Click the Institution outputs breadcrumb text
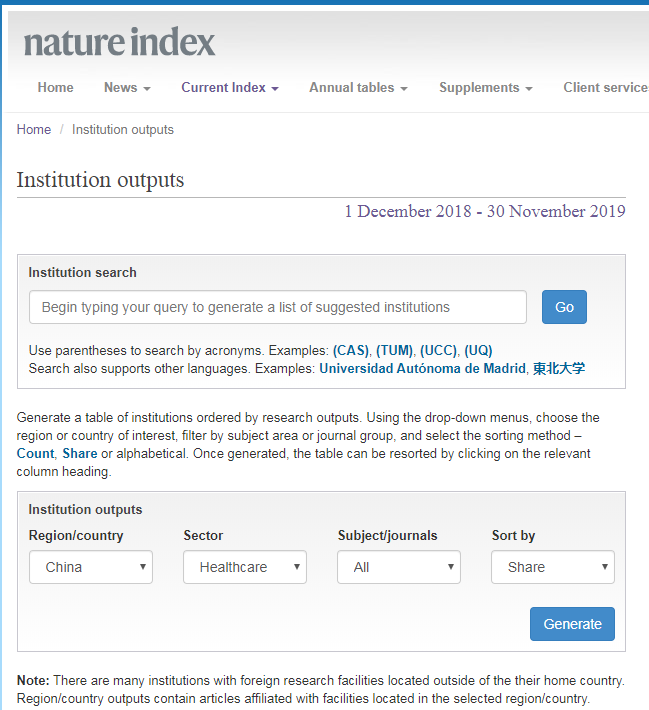This screenshot has height=710, width=649. click(123, 130)
